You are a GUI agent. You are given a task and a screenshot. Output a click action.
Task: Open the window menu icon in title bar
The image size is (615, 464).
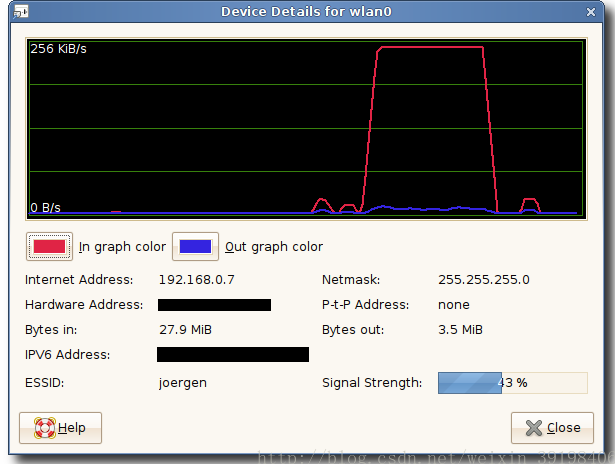(21, 12)
